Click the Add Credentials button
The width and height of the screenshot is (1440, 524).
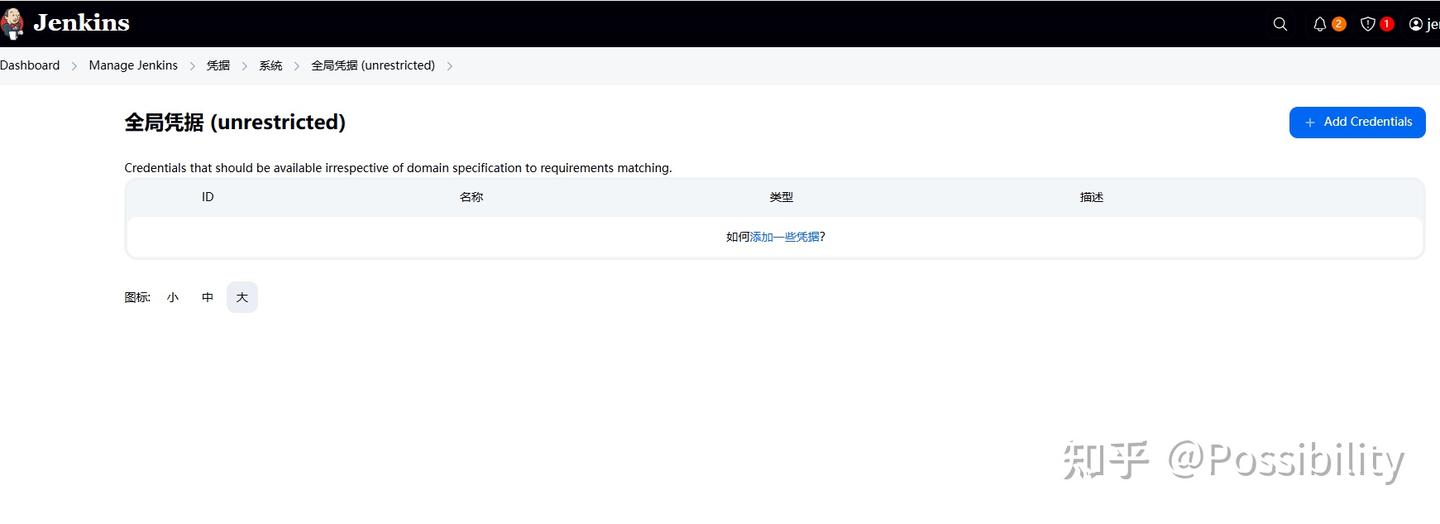[x=1357, y=122]
